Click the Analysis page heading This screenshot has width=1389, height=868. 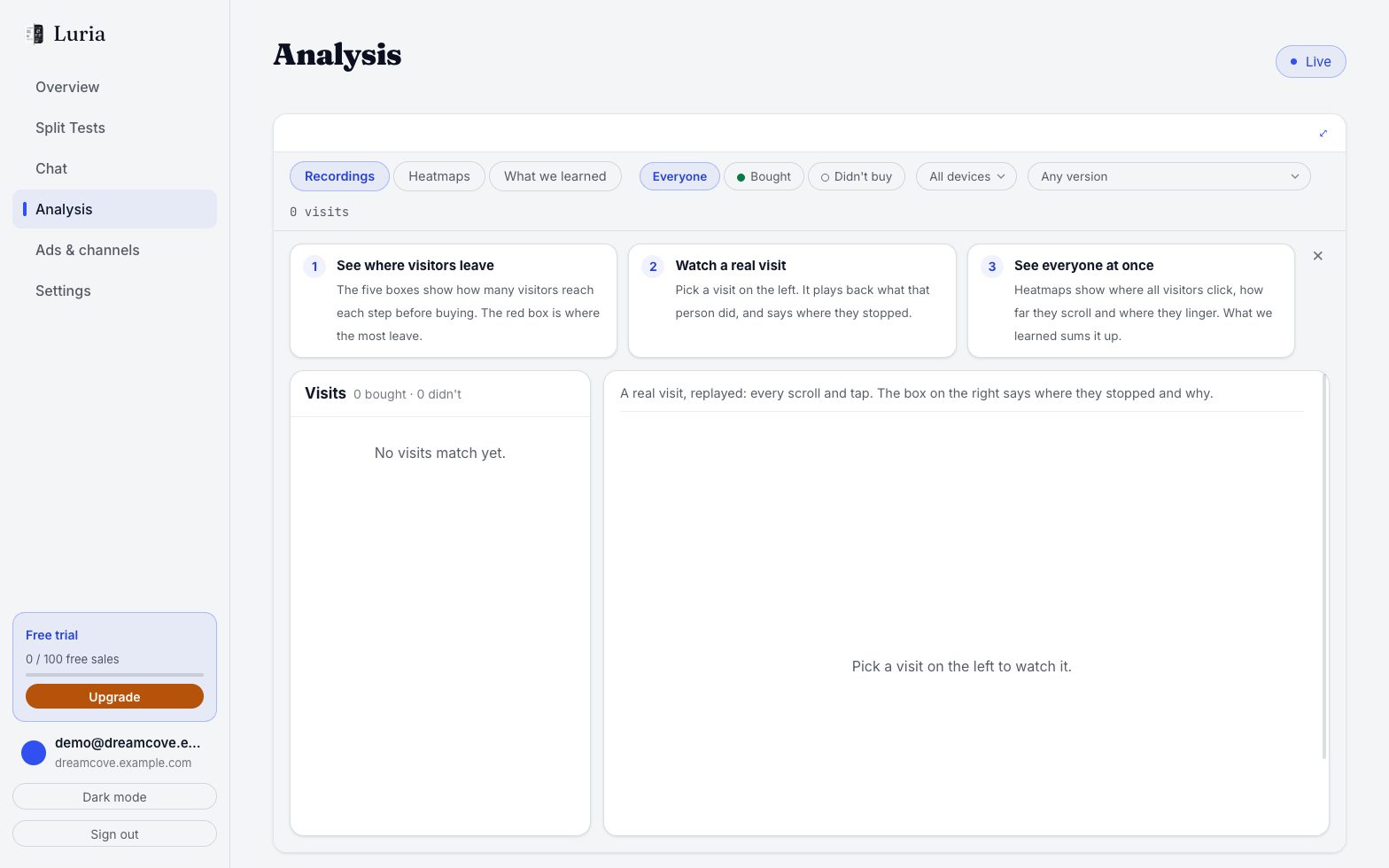tap(338, 55)
